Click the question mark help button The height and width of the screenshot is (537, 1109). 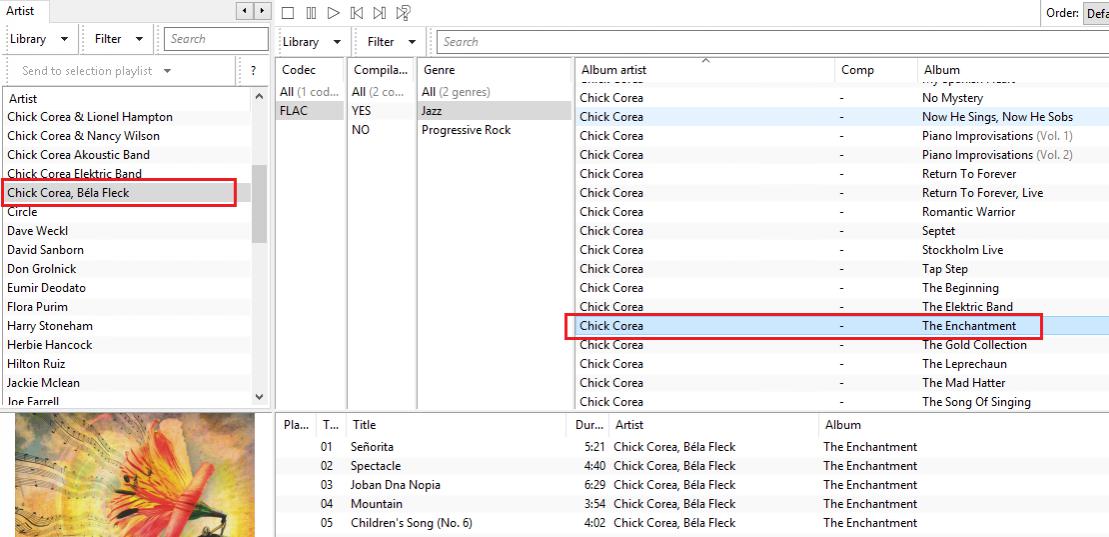click(x=253, y=71)
